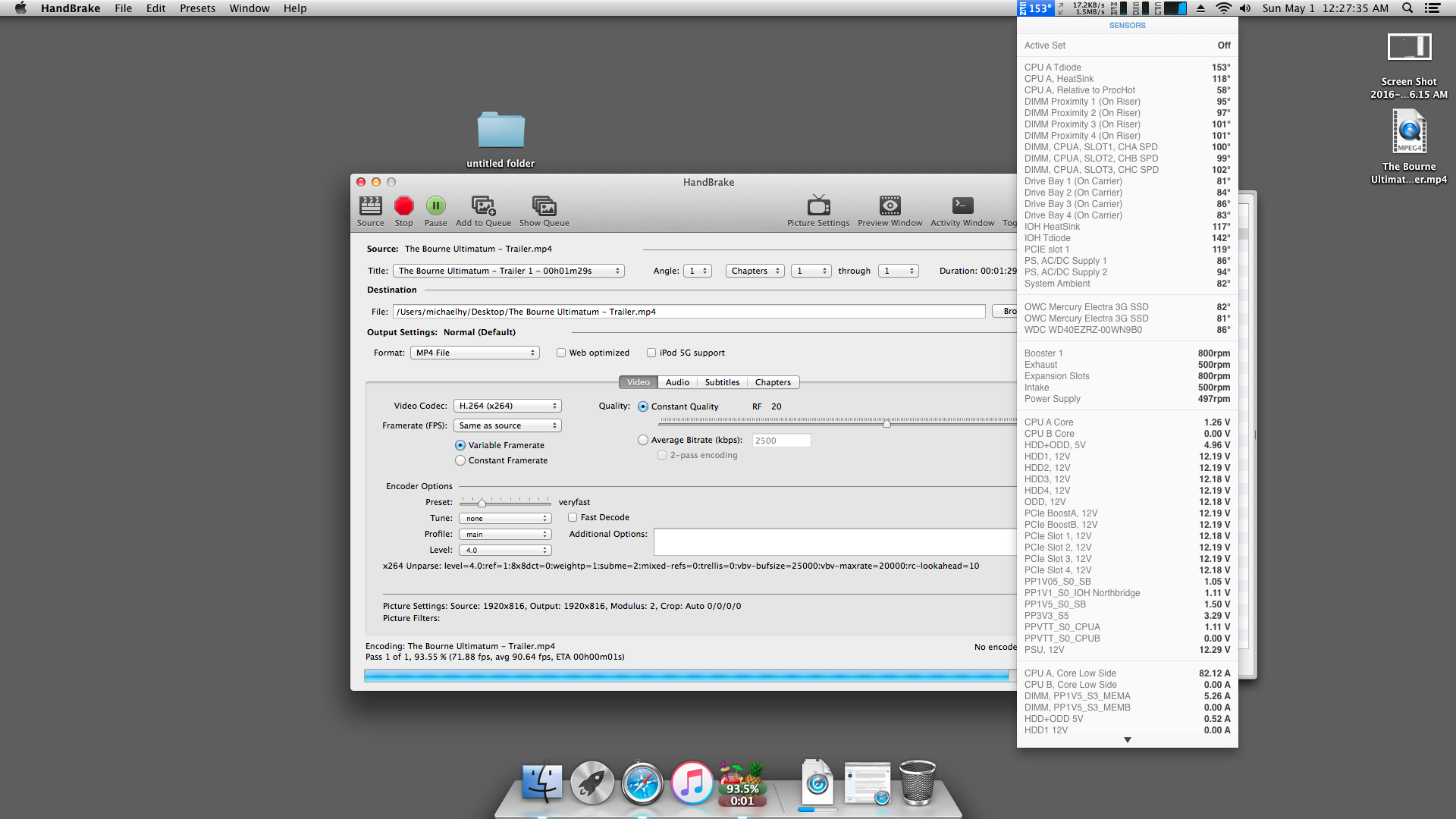The height and width of the screenshot is (819, 1456).
Task: Open the Presets menu
Action: pos(197,8)
